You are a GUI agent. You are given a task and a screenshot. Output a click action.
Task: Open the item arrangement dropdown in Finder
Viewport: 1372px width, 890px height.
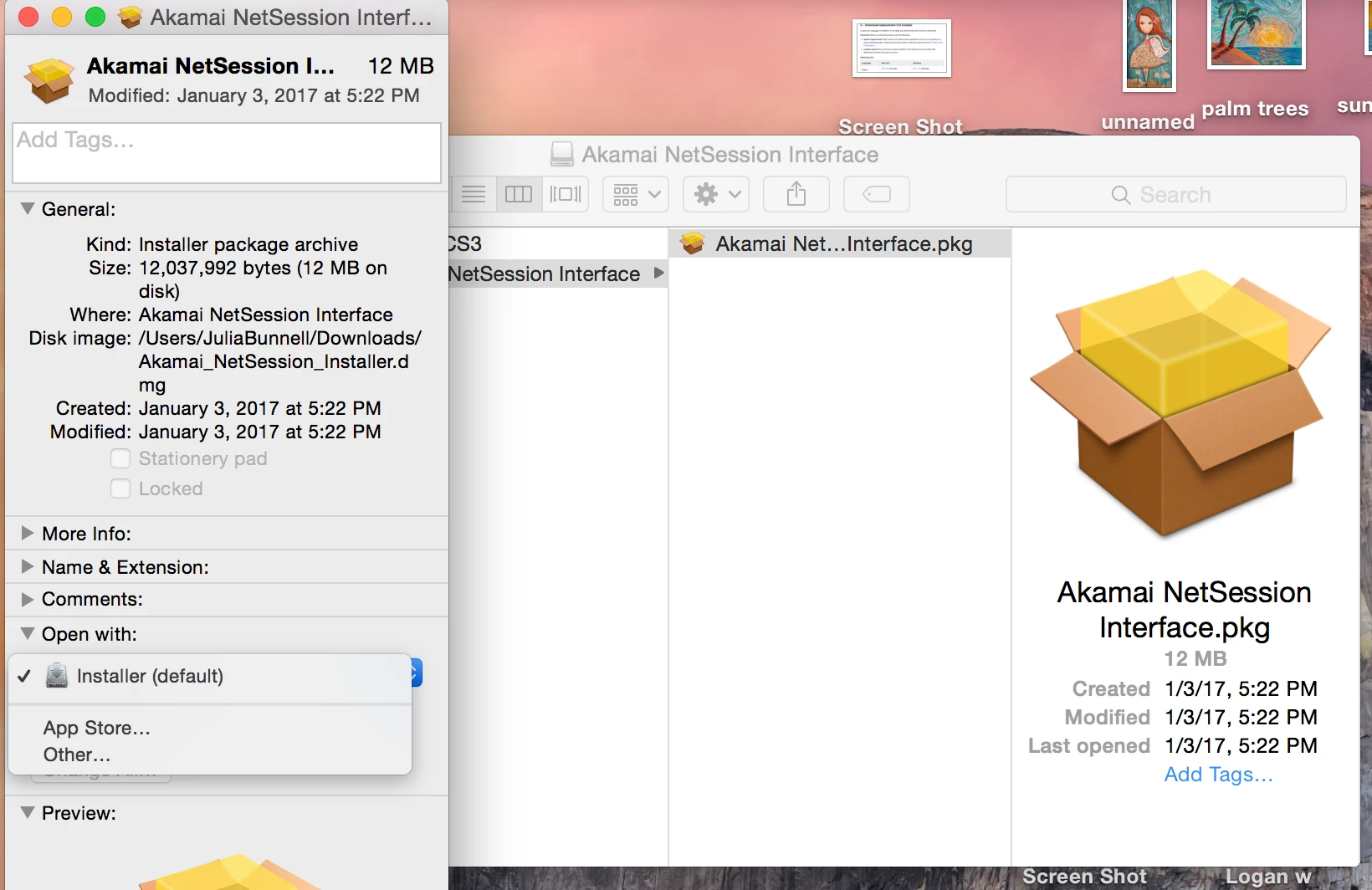click(636, 194)
